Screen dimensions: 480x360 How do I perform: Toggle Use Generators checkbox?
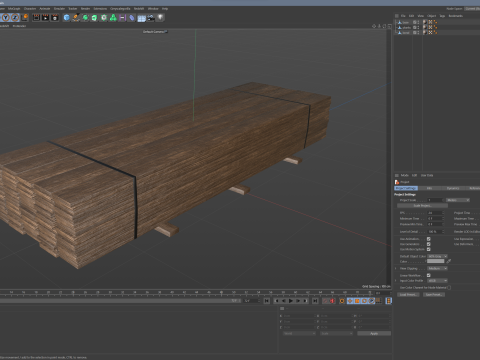click(429, 244)
